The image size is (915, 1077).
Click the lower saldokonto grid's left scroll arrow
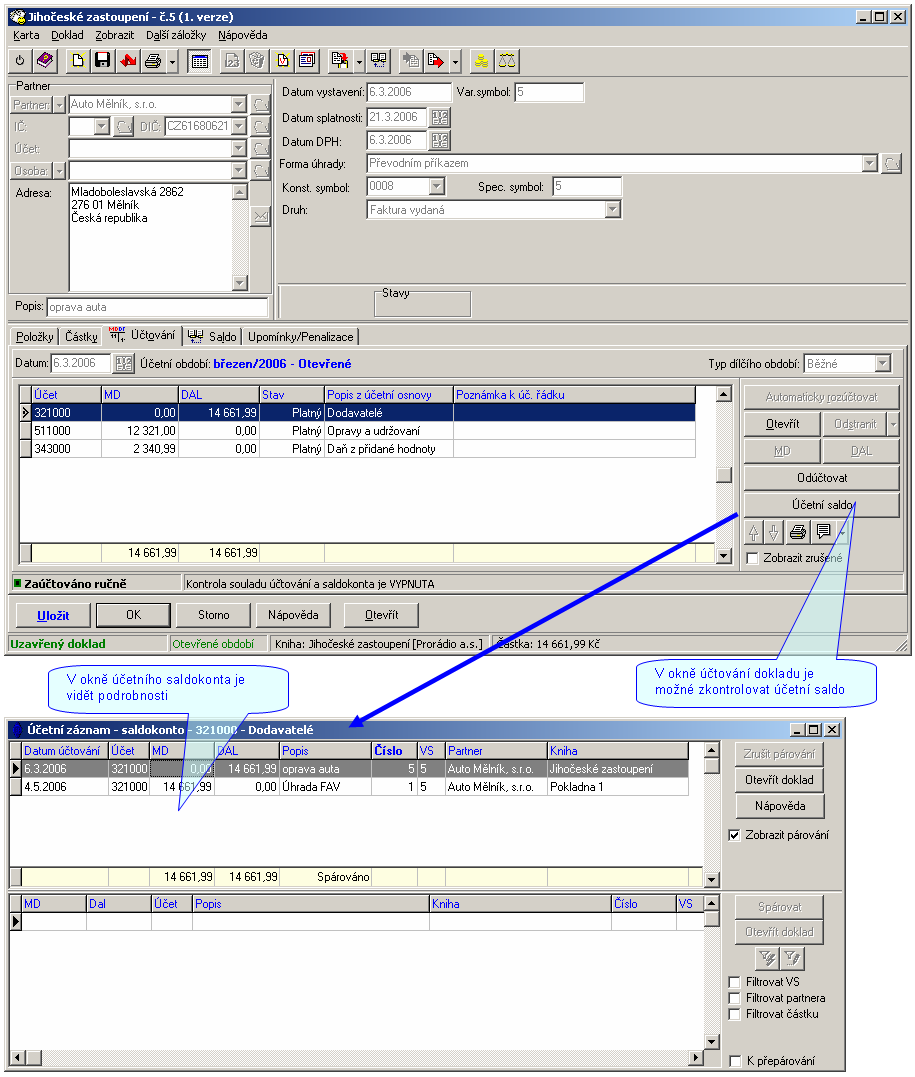click(x=17, y=1058)
